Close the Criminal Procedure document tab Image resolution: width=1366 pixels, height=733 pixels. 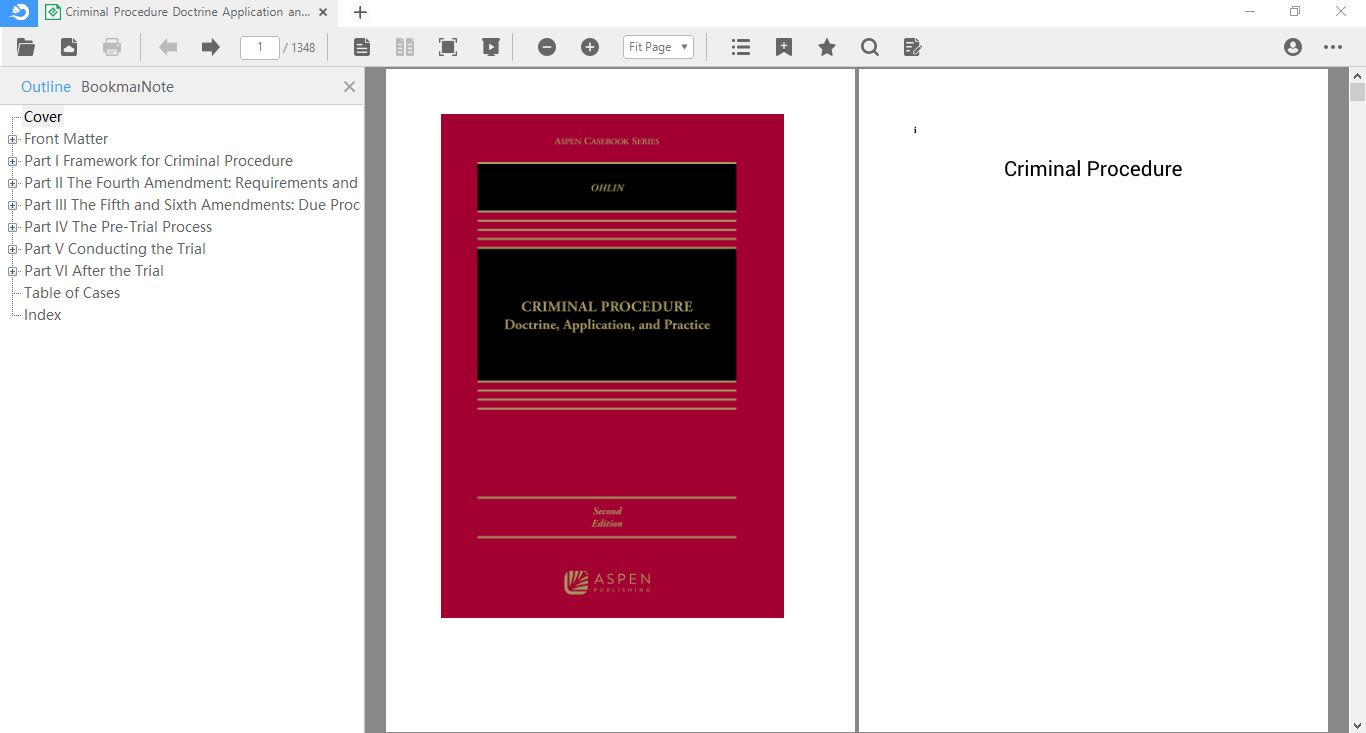323,12
